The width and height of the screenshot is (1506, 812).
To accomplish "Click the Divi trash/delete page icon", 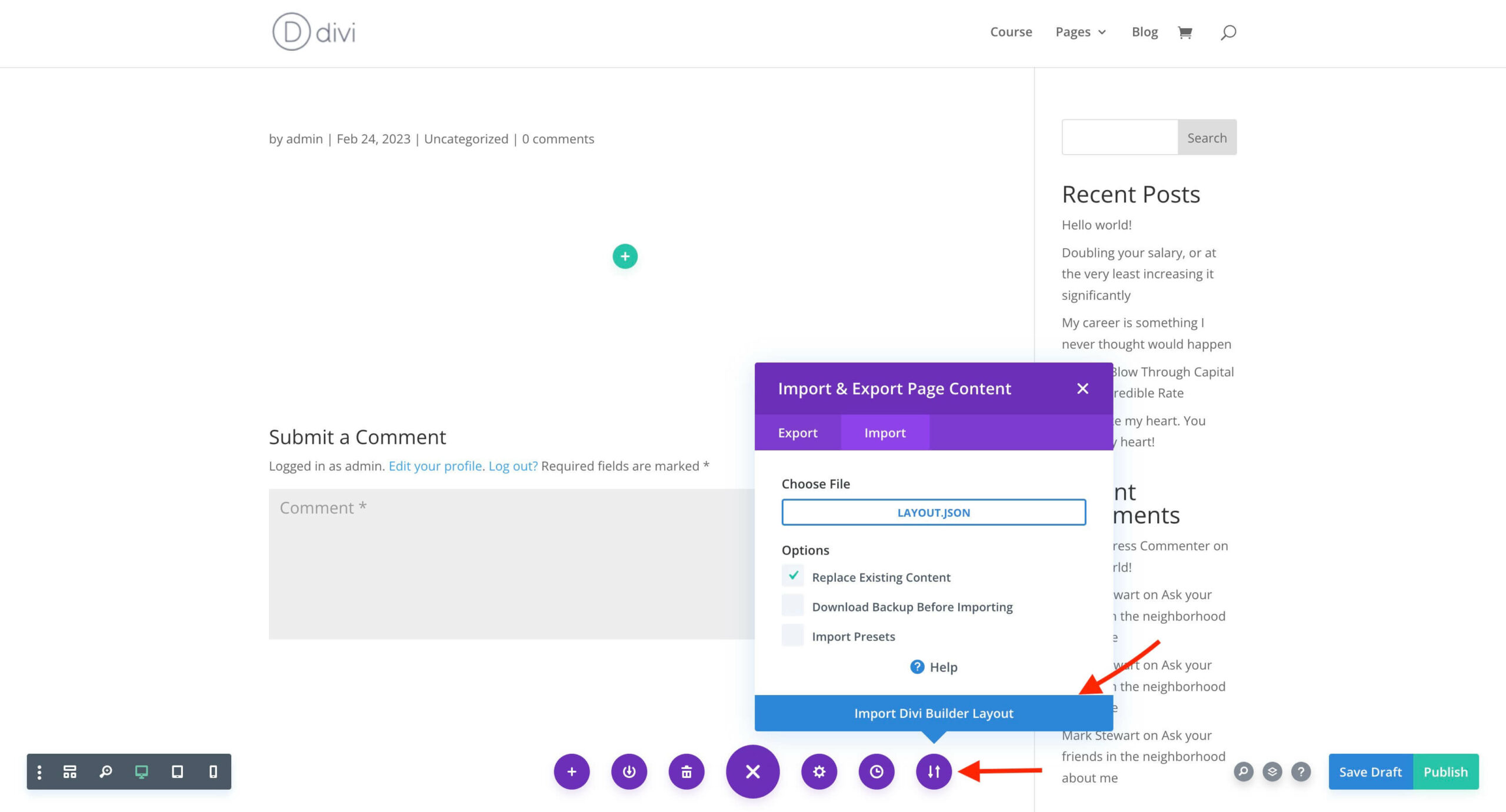I will [x=688, y=771].
